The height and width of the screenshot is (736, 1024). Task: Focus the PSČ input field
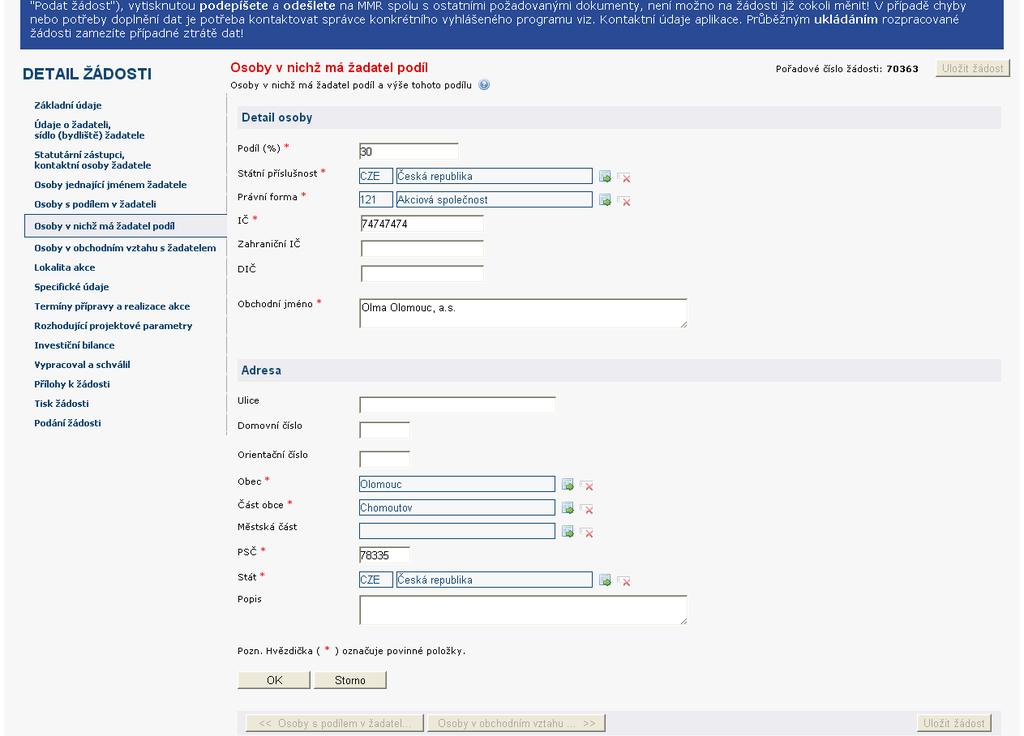(385, 555)
